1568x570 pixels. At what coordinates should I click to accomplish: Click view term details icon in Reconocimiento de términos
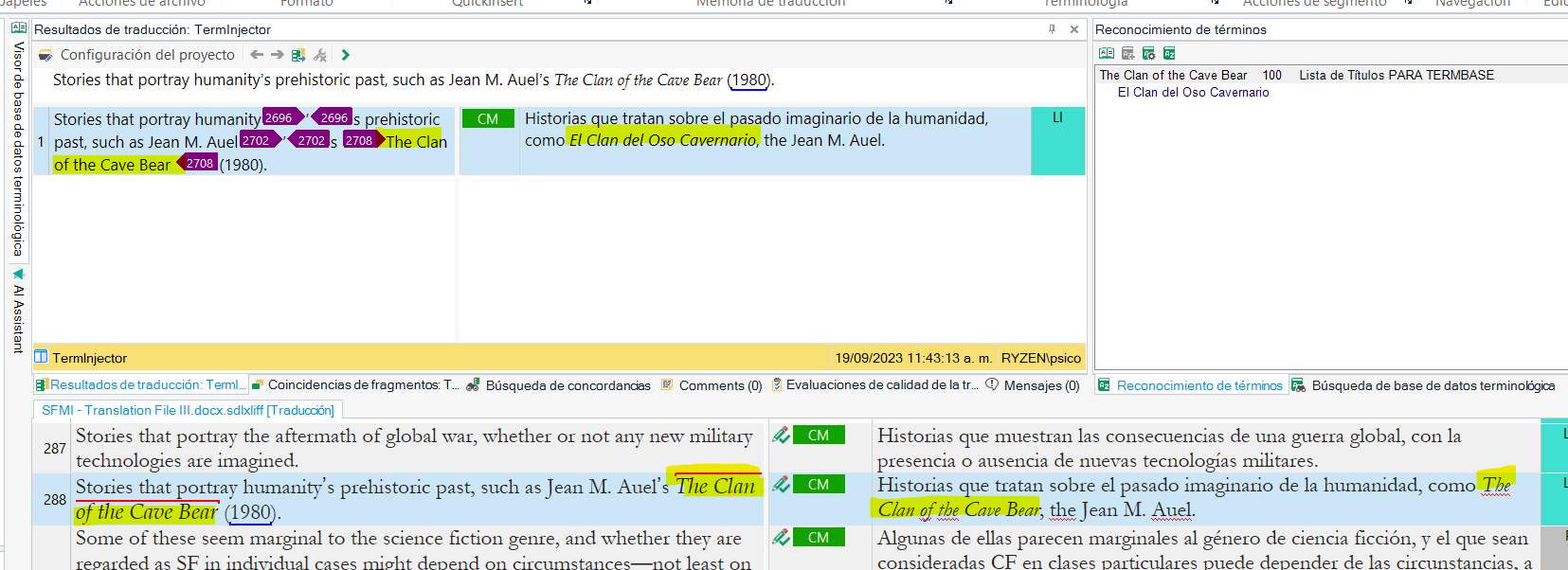click(1107, 54)
